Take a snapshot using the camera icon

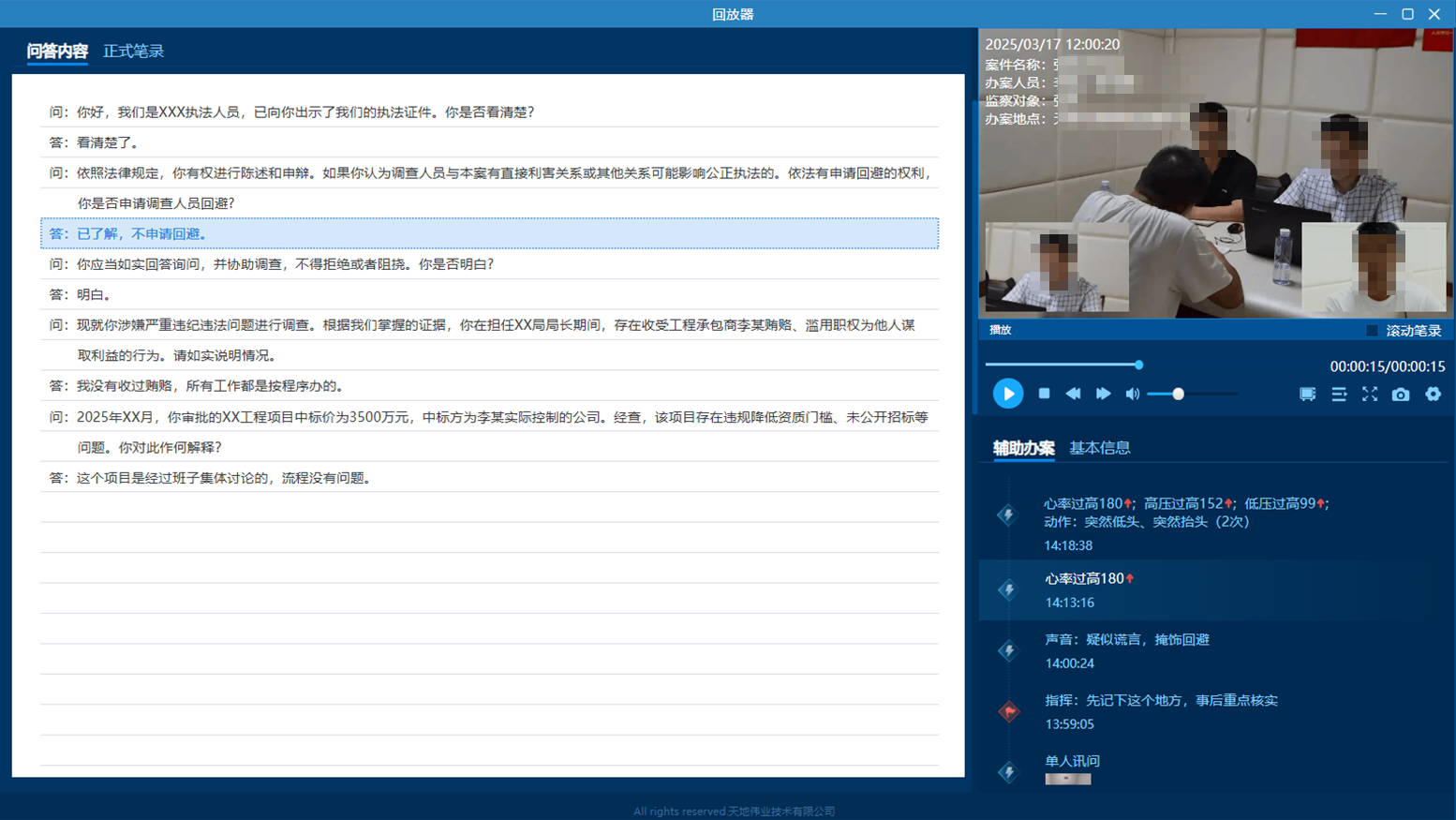(x=1401, y=395)
